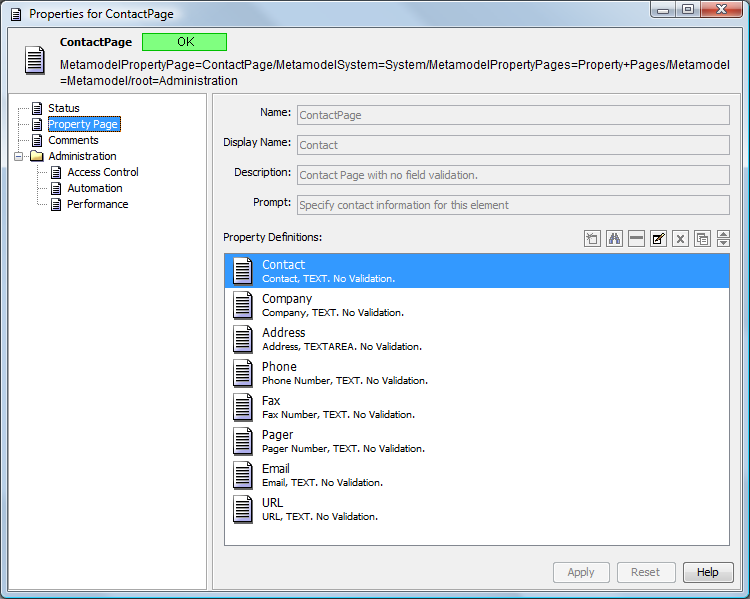Click the Phone property document icon

click(x=243, y=373)
